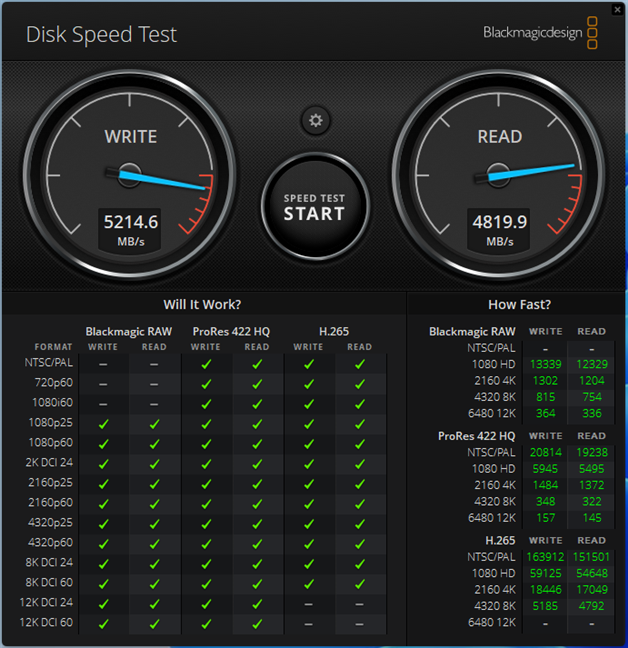Click the NTSC/PAL Blackmagic RAW write dash
The width and height of the screenshot is (628, 648).
pyautogui.click(x=103, y=364)
